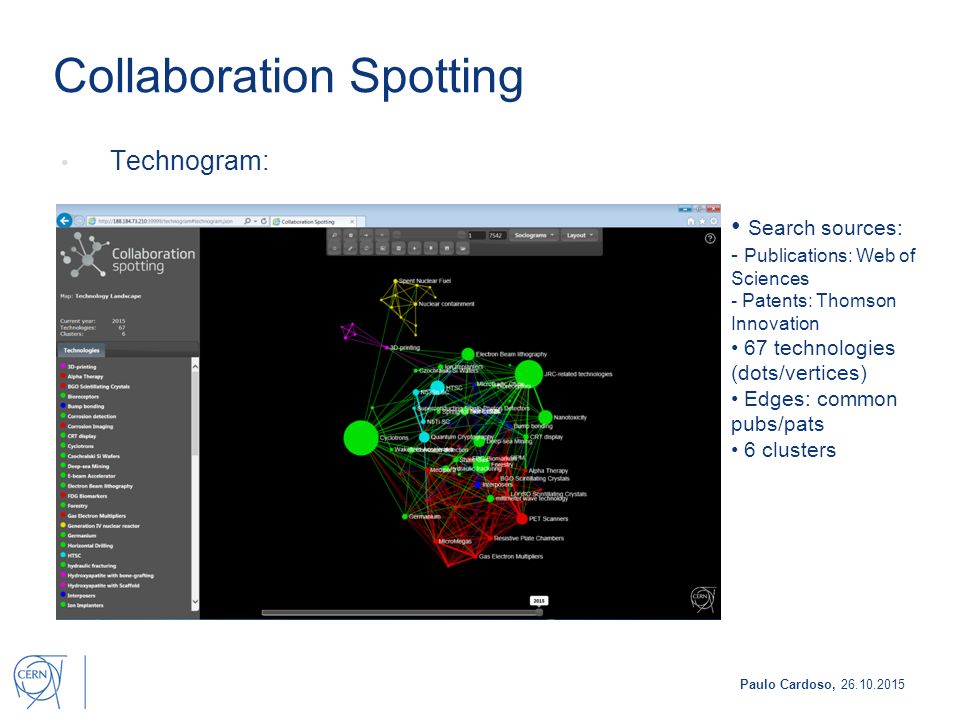Select 3D-printing in technologies list
The image size is (960, 720).
(x=78, y=367)
